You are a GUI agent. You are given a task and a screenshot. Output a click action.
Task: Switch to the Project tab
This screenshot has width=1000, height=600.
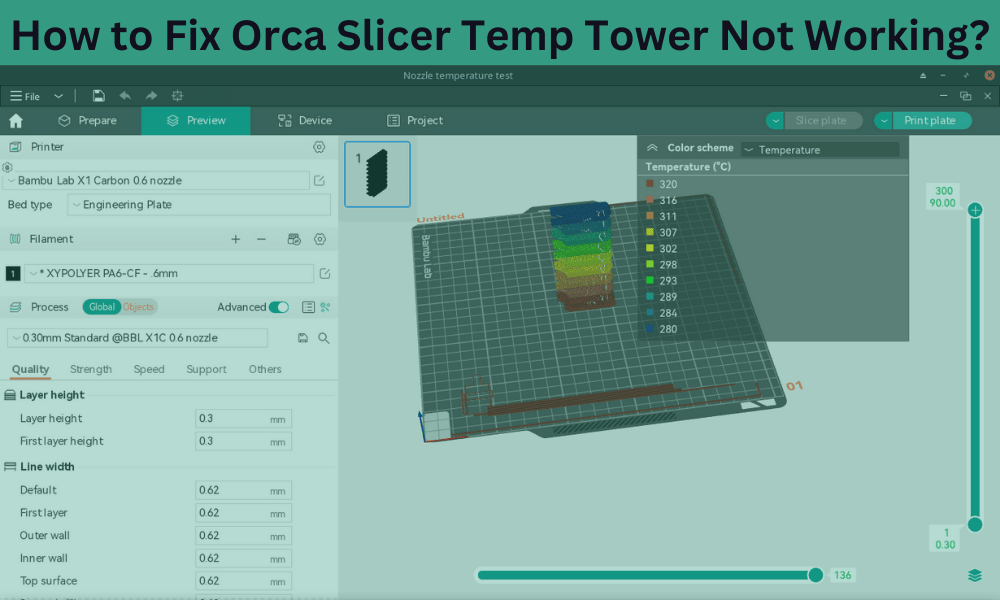pos(415,121)
